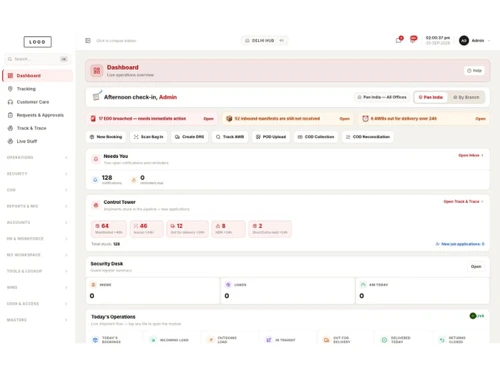The height and width of the screenshot is (375, 500).
Task: Click the Scan Bag In quick action
Action: [x=149, y=137]
